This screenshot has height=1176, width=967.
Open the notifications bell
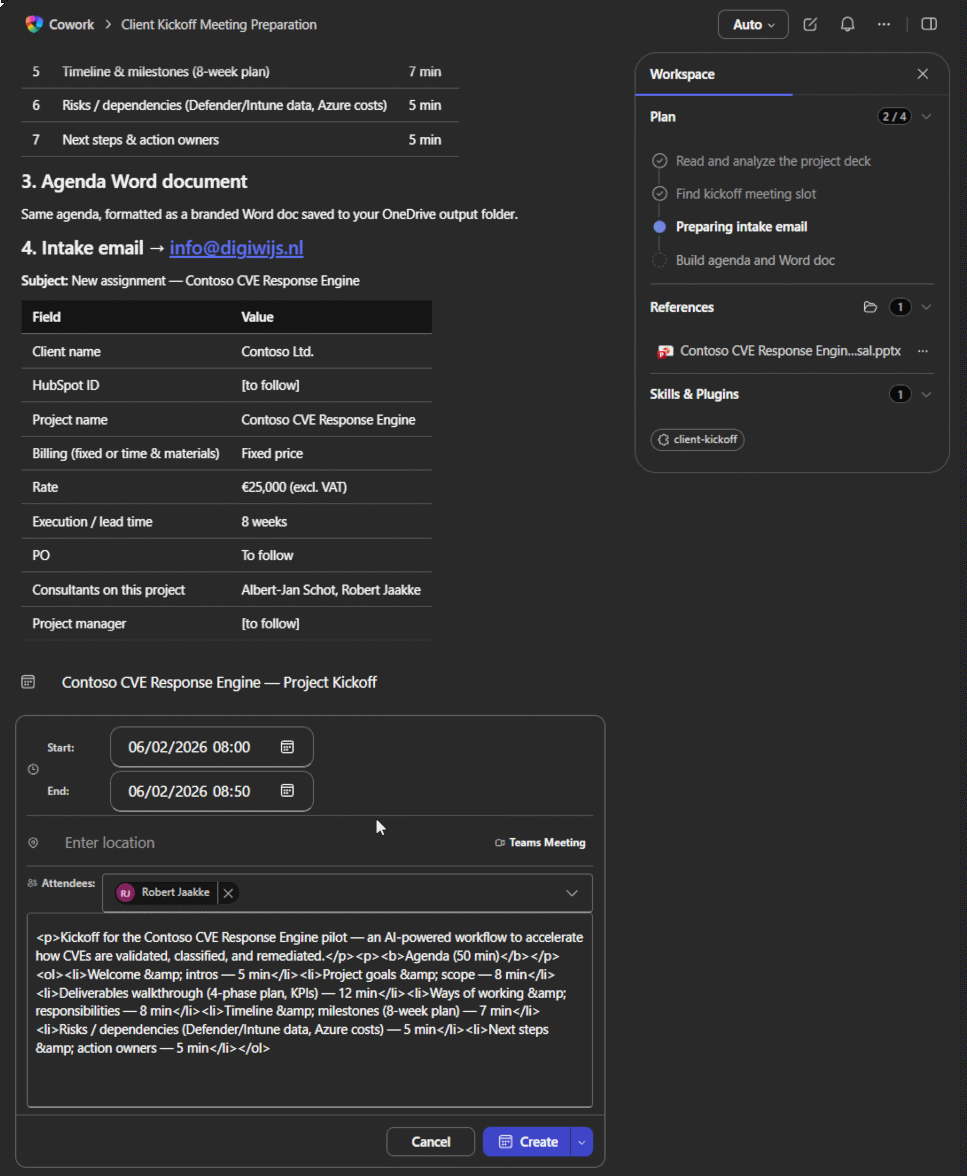click(847, 25)
